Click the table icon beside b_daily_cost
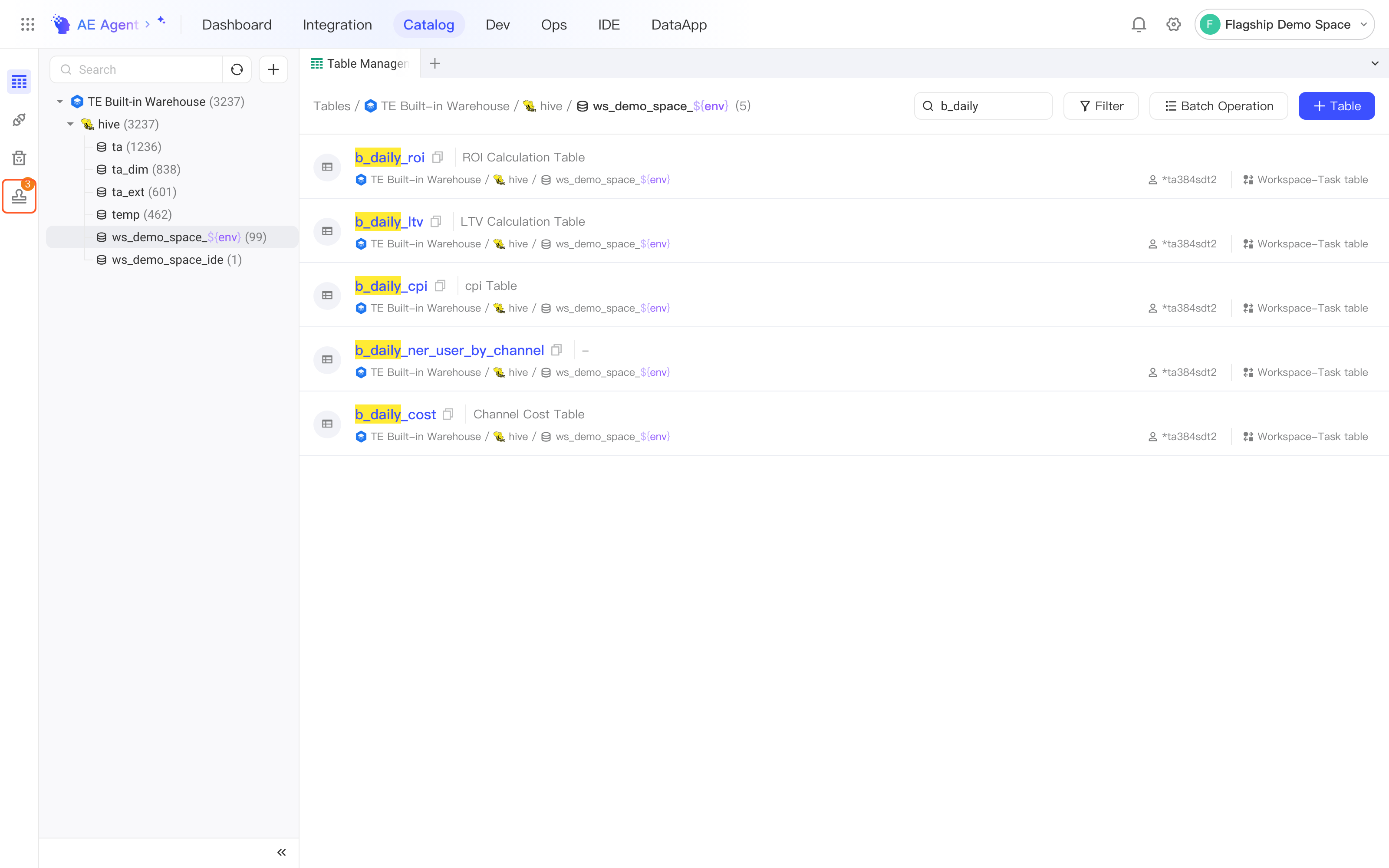The image size is (1389, 868). pos(327,424)
